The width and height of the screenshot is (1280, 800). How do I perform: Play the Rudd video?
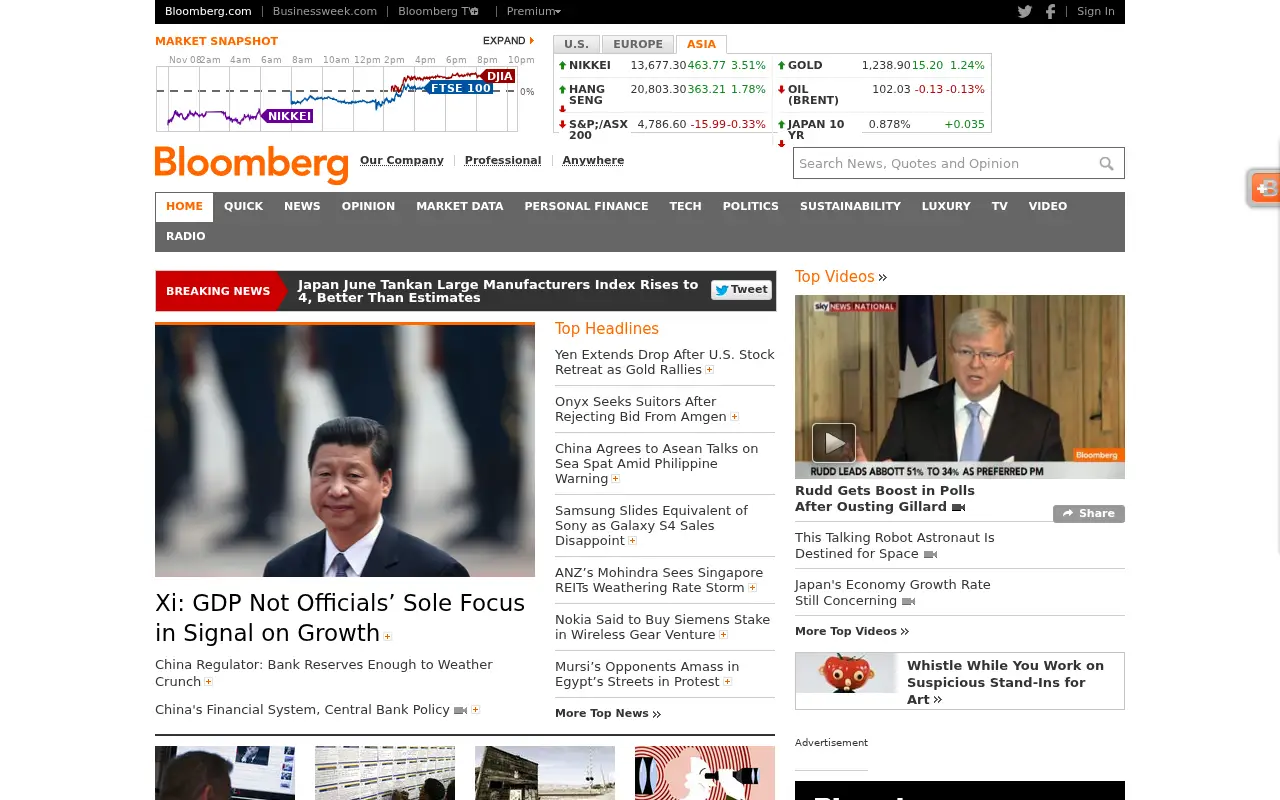834,443
